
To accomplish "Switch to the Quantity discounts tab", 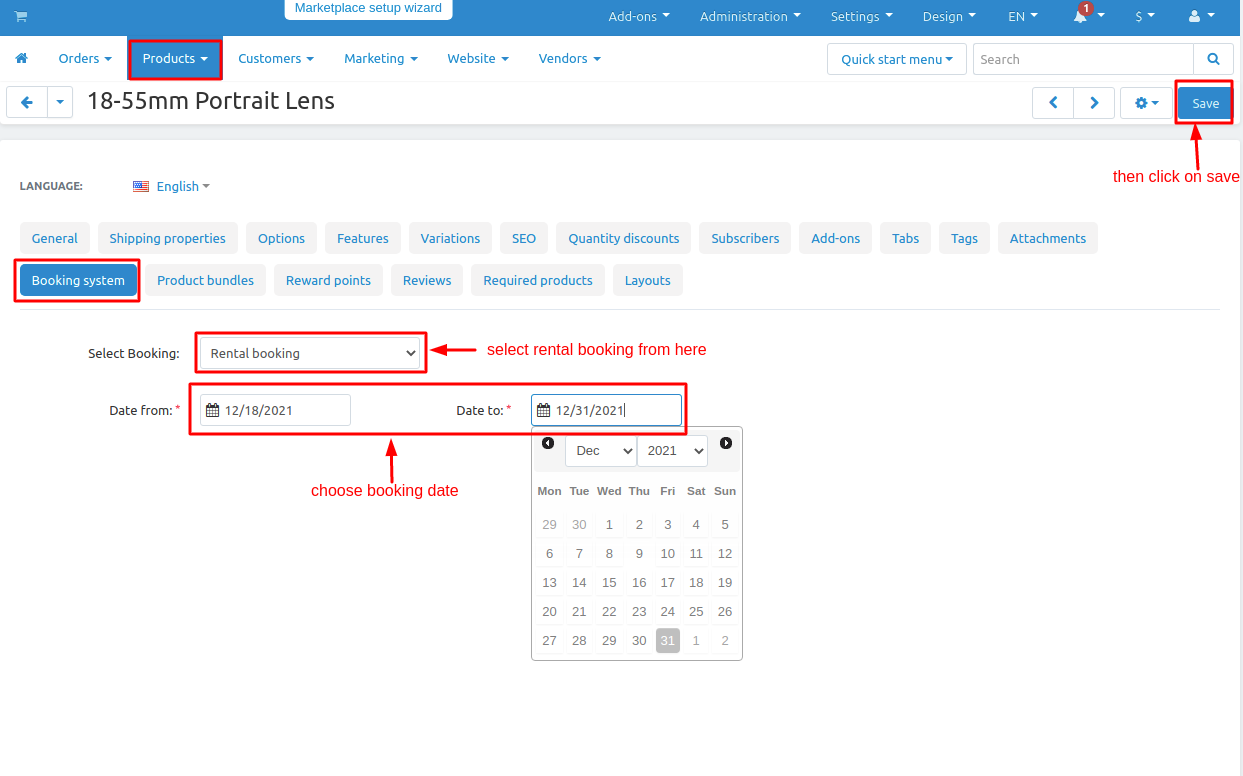I will point(624,238).
